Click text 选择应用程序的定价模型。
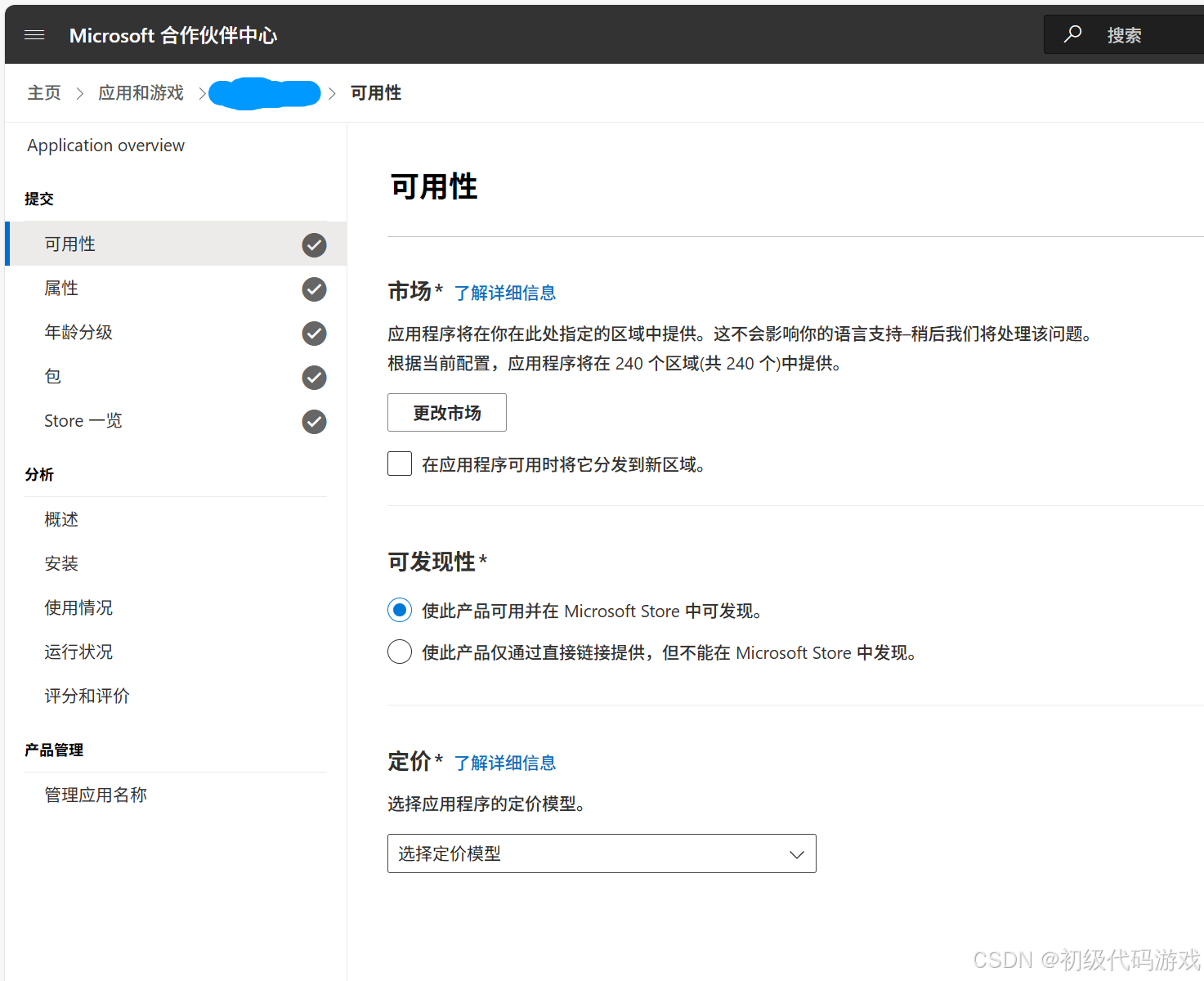Viewport: 1204px width, 981px height. click(x=488, y=804)
